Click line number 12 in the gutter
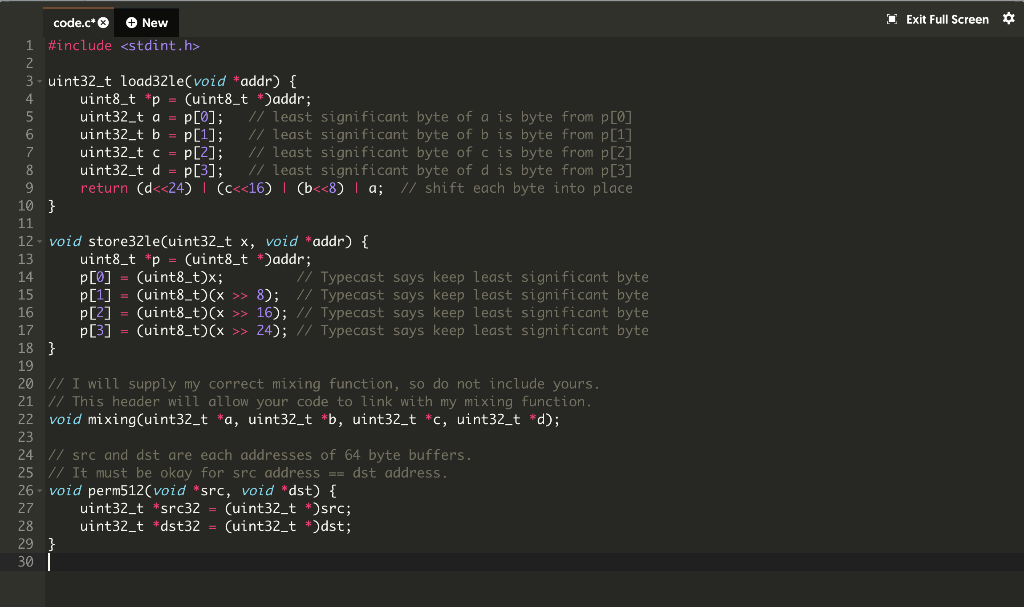Screen dimensions: 1024x607 tap(25, 241)
